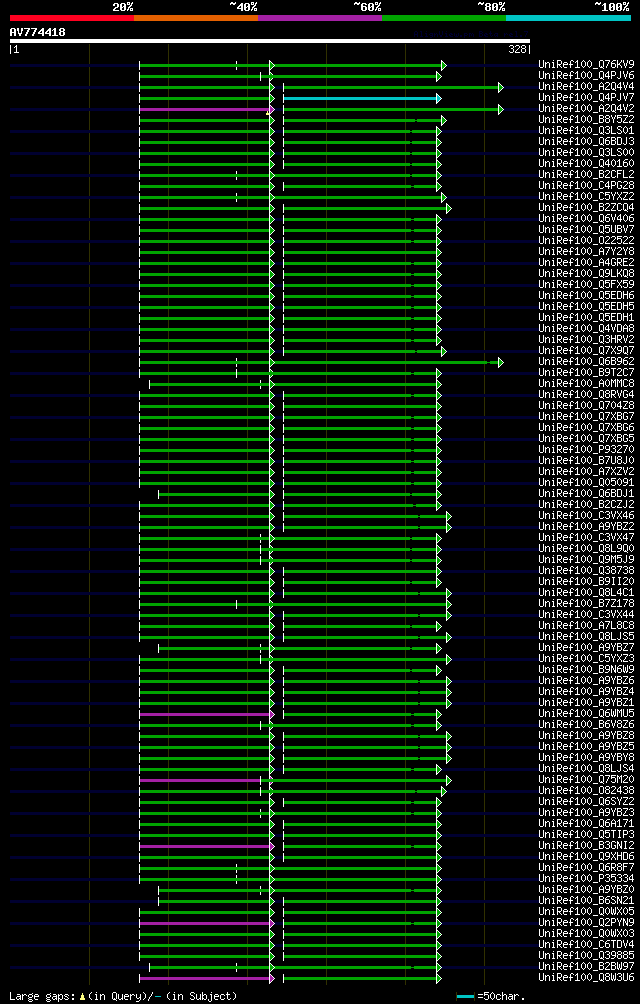Click the UniRef100_A4GRE2 label
The image size is (640, 1004).
586,263
